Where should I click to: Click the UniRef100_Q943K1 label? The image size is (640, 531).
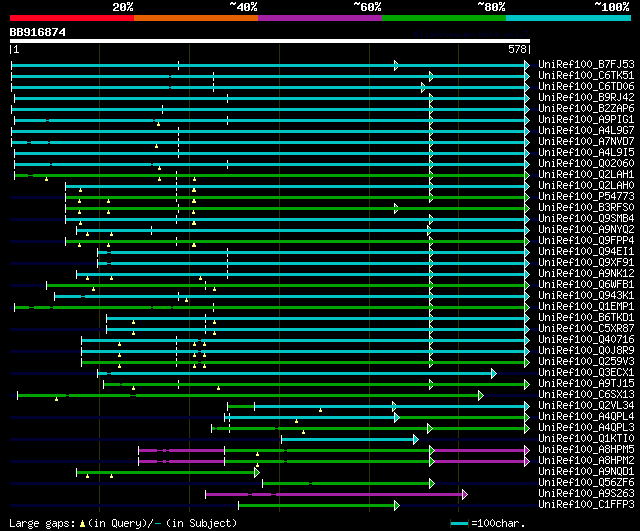pyautogui.click(x=586, y=296)
